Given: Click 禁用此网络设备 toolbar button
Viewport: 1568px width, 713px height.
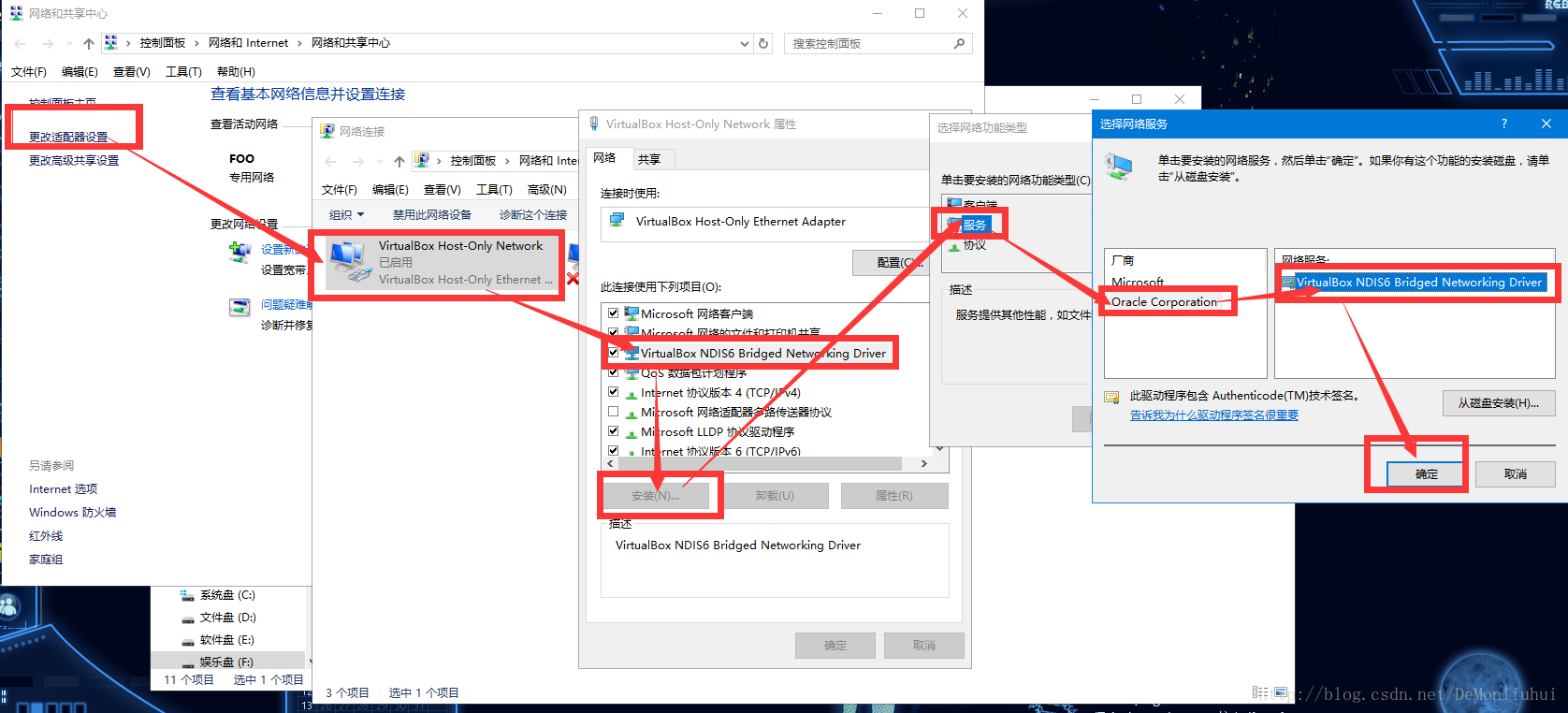Looking at the screenshot, I should tap(432, 214).
